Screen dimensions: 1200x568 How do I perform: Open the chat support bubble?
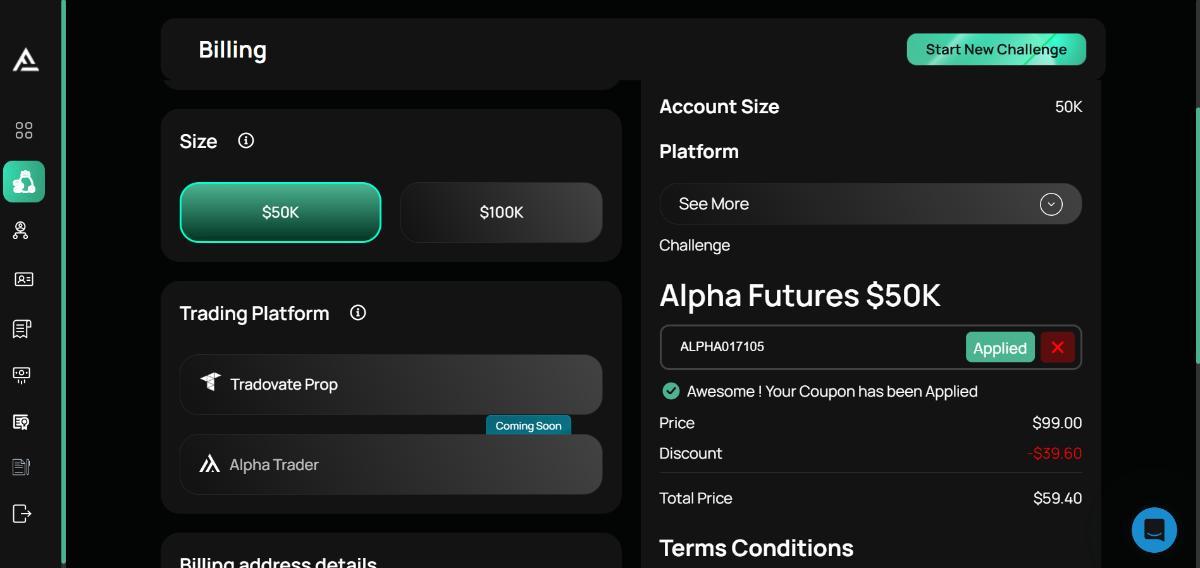click(x=1154, y=530)
